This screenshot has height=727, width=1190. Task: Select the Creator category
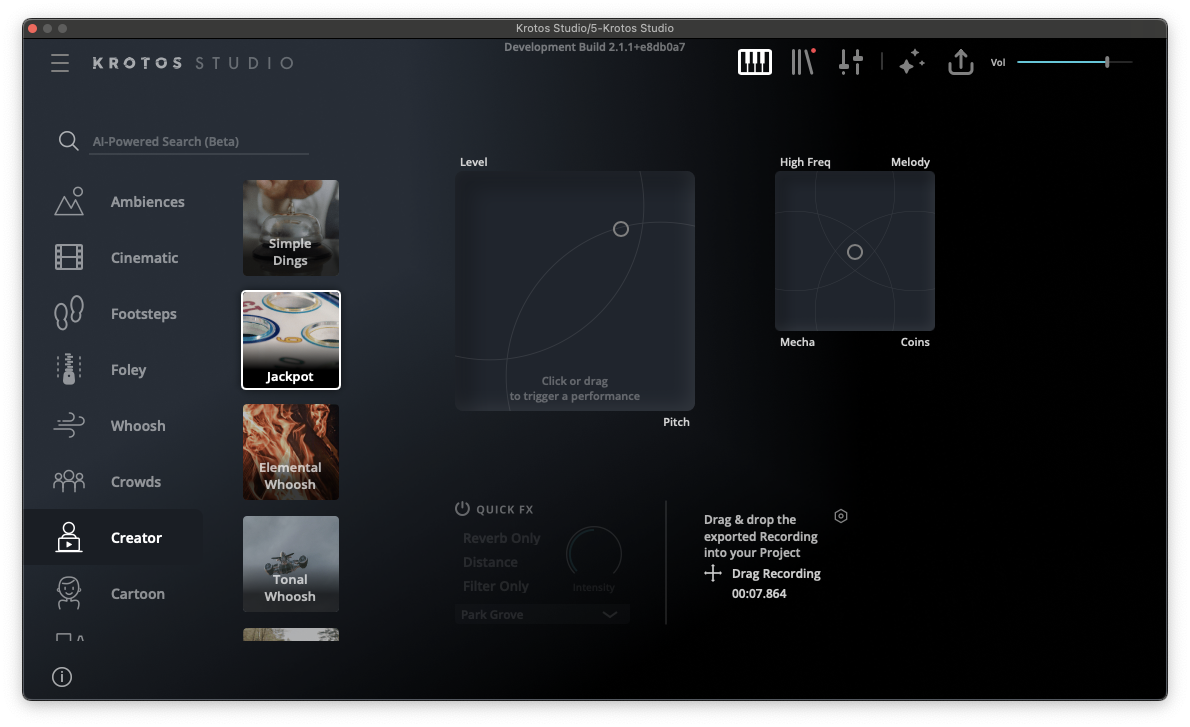click(137, 538)
